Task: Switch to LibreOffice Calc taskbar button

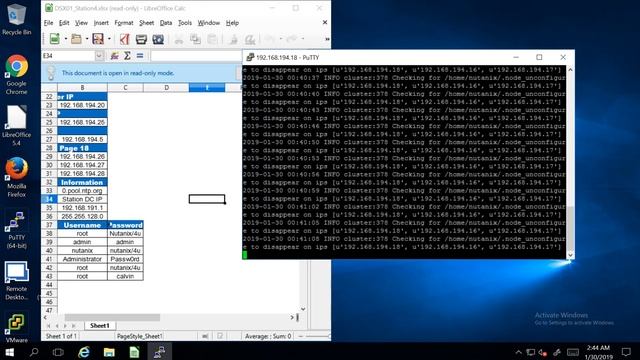Action: click(134, 352)
